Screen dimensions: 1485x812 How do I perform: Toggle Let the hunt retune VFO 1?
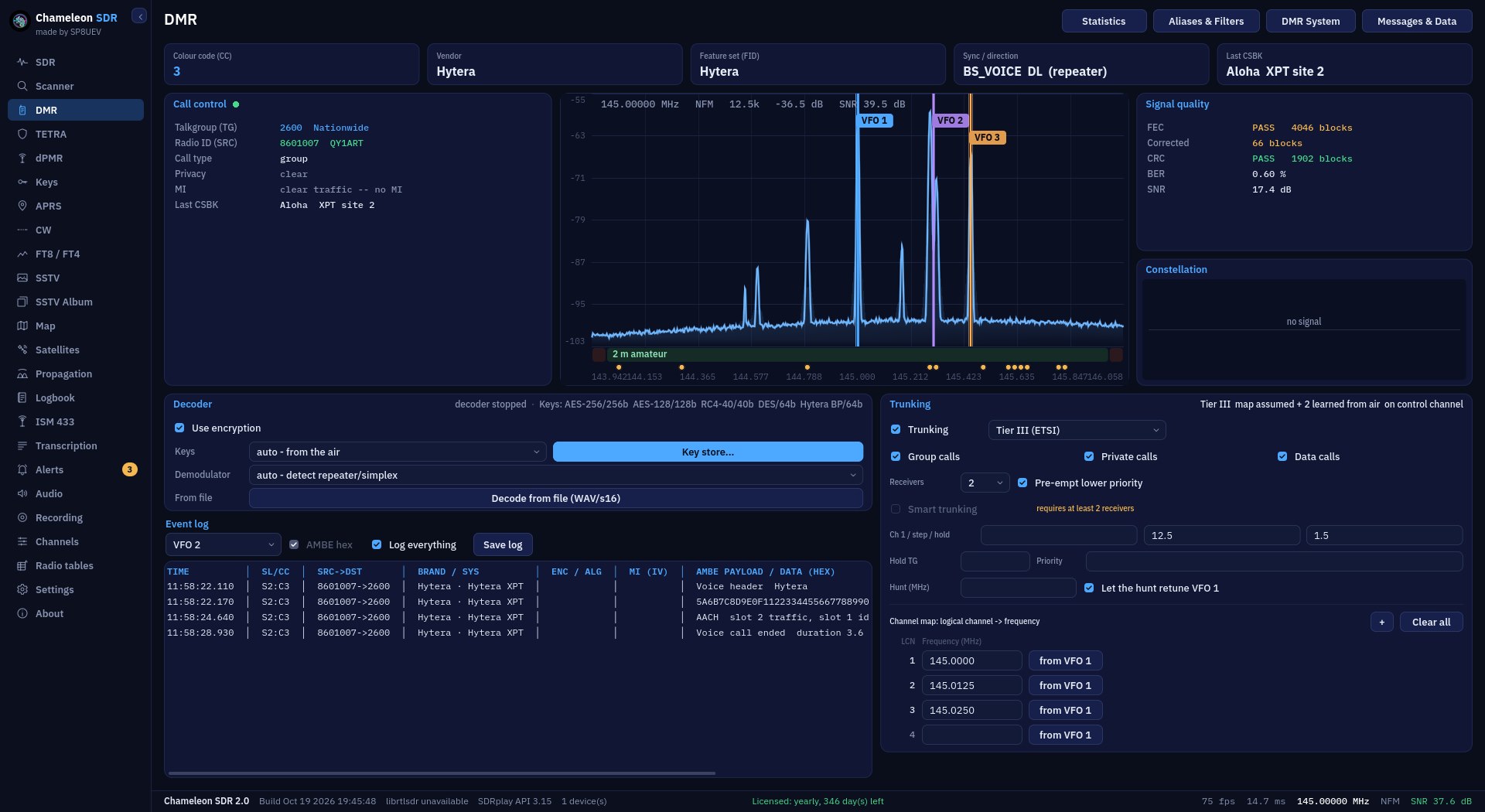pos(1089,588)
